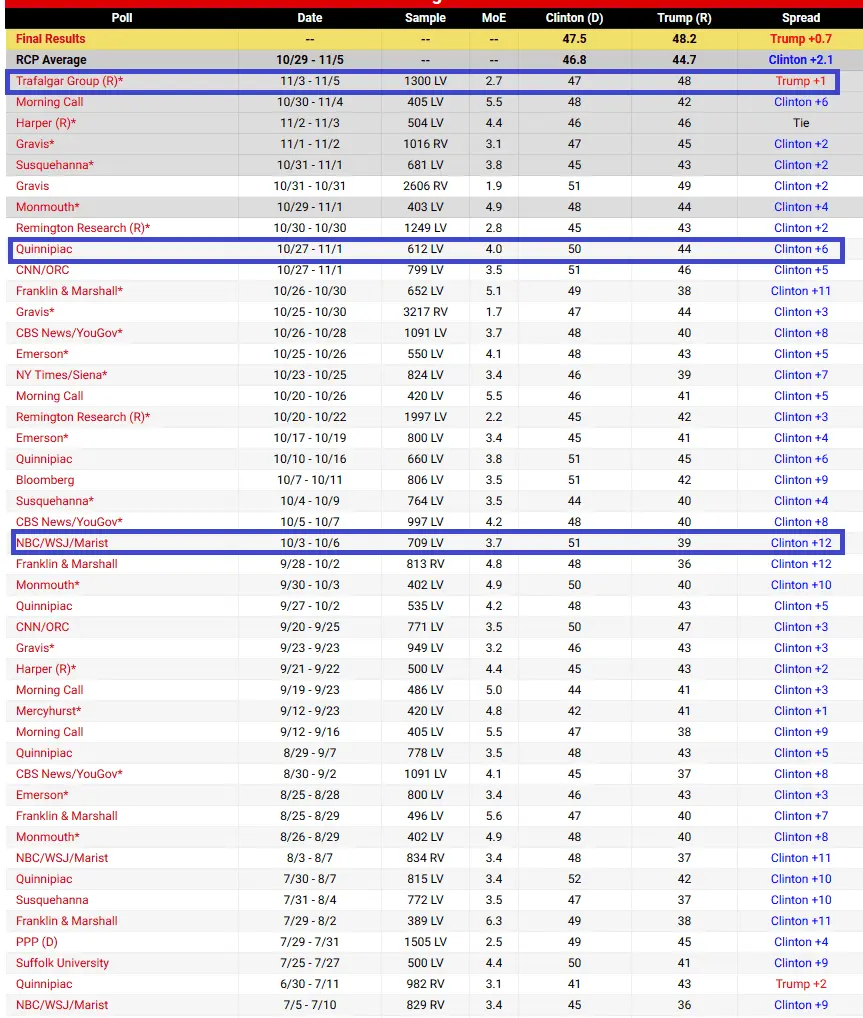Image resolution: width=863 pixels, height=1018 pixels.
Task: Open the Mercyhurst* poll link
Action: pyautogui.click(x=49, y=711)
